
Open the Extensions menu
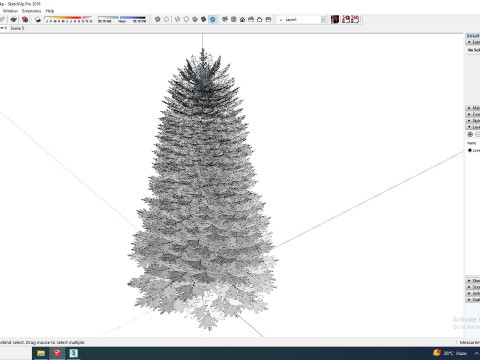[31, 11]
